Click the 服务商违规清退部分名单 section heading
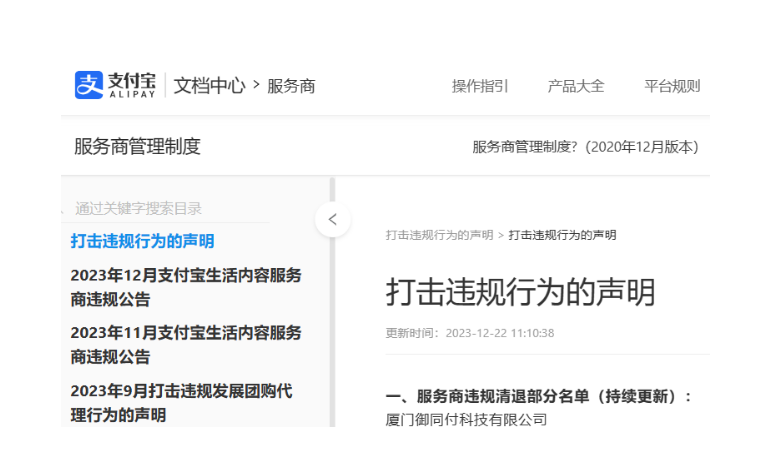The height and width of the screenshot is (458, 774). pyautogui.click(x=539, y=396)
